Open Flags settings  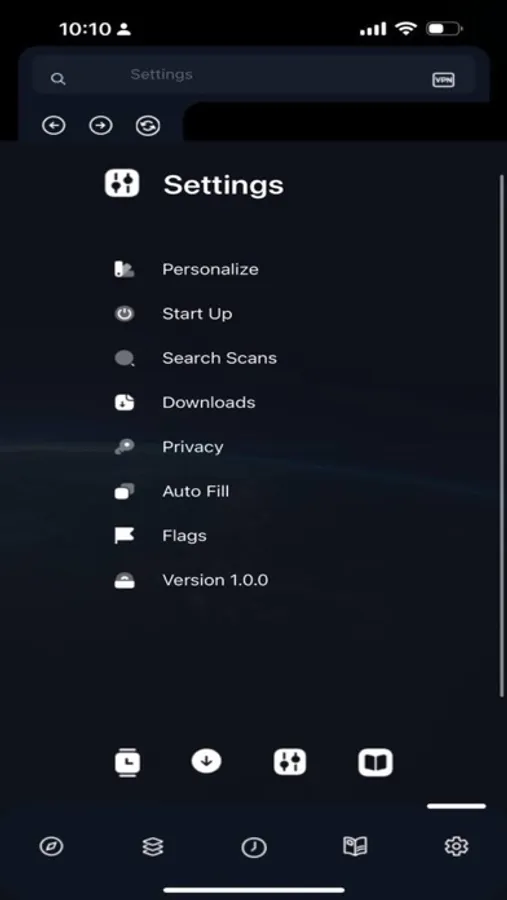click(x=184, y=536)
